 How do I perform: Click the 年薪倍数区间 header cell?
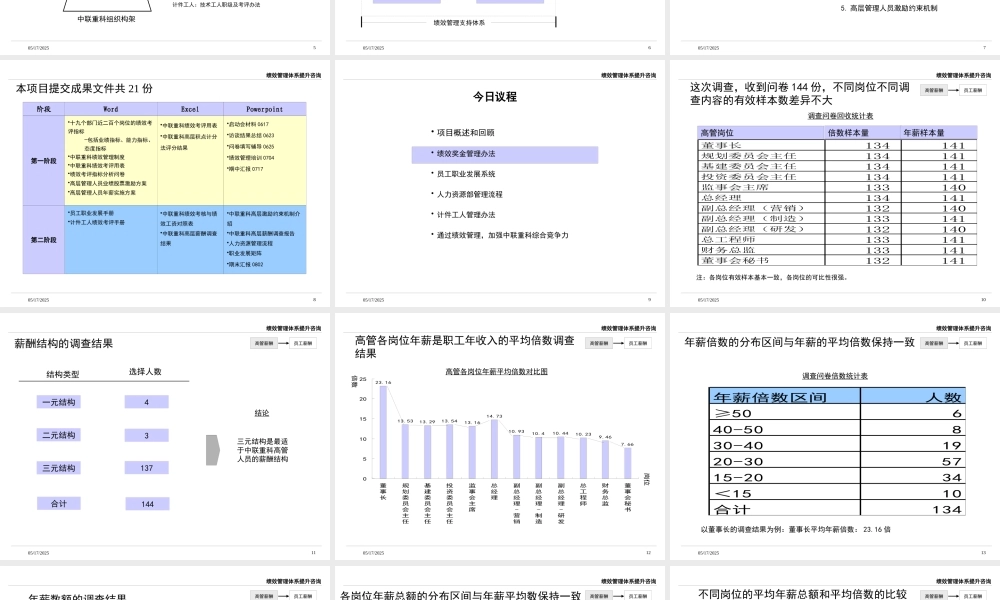click(785, 397)
